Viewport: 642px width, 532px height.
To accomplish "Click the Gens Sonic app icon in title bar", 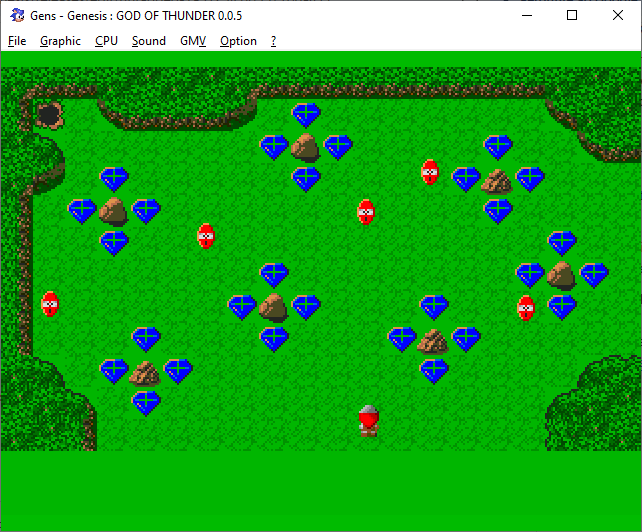I will point(17,16).
